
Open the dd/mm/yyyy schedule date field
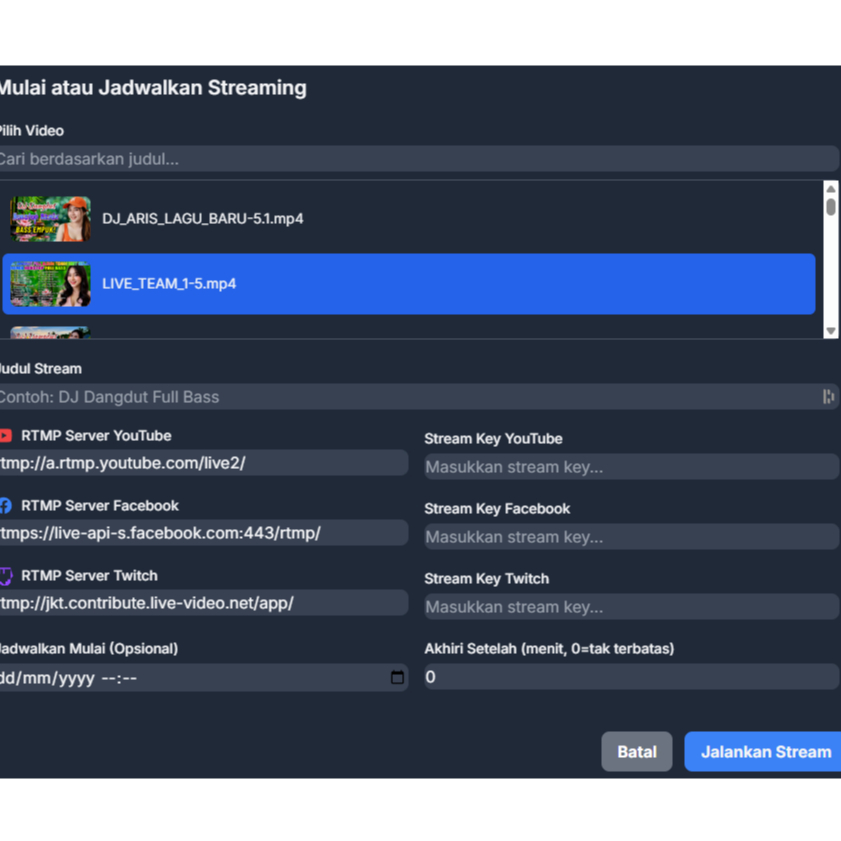[200, 677]
